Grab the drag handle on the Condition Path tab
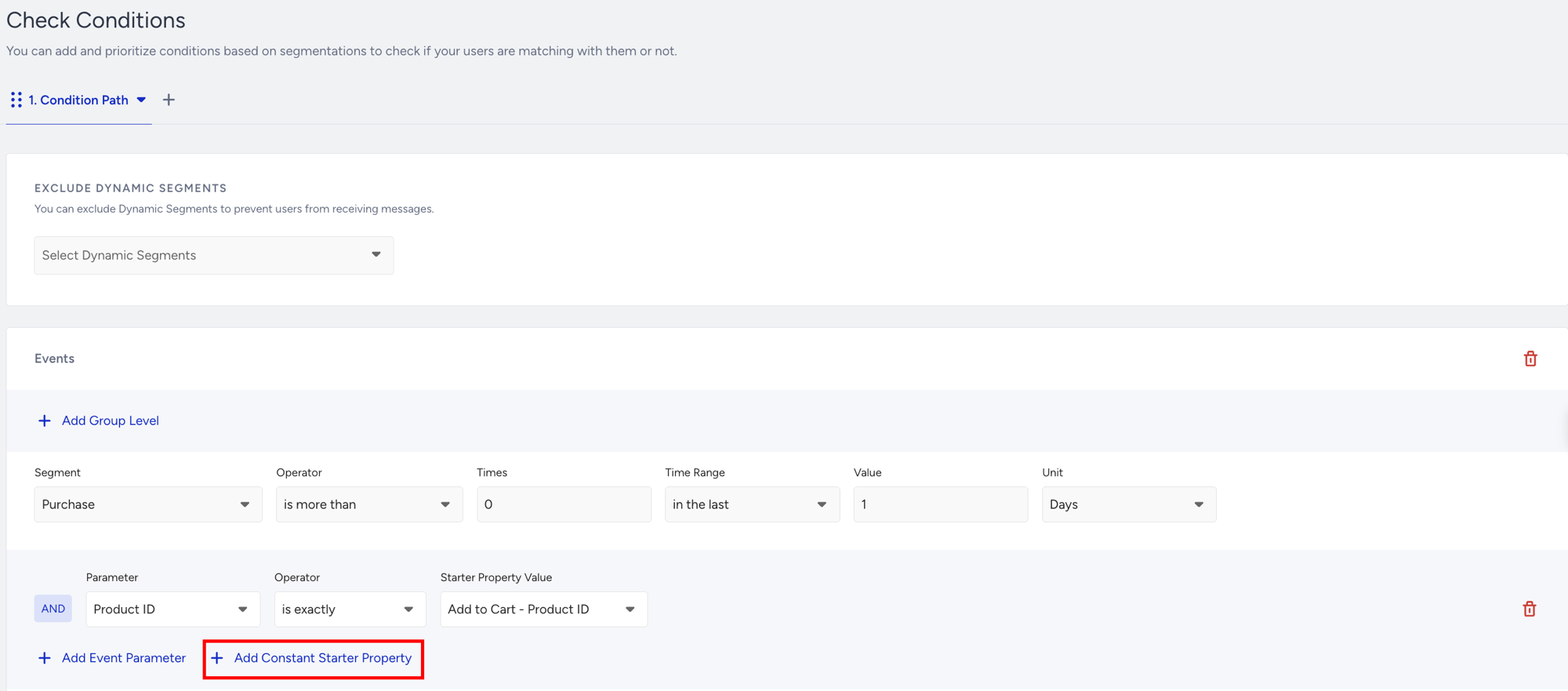 16,100
